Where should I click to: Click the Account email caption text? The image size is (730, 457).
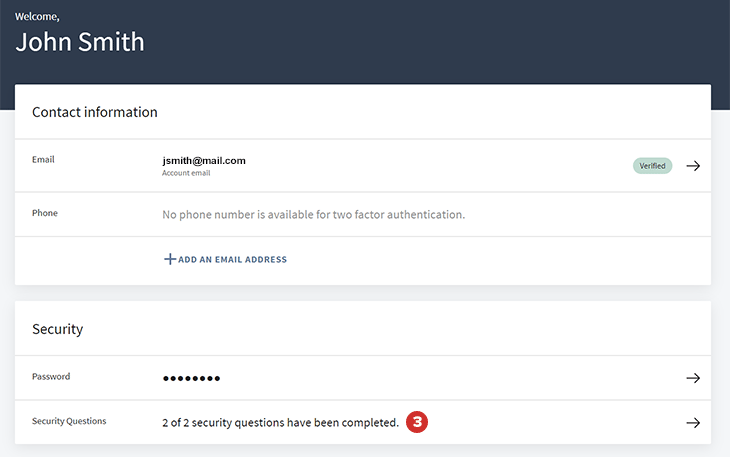point(186,173)
